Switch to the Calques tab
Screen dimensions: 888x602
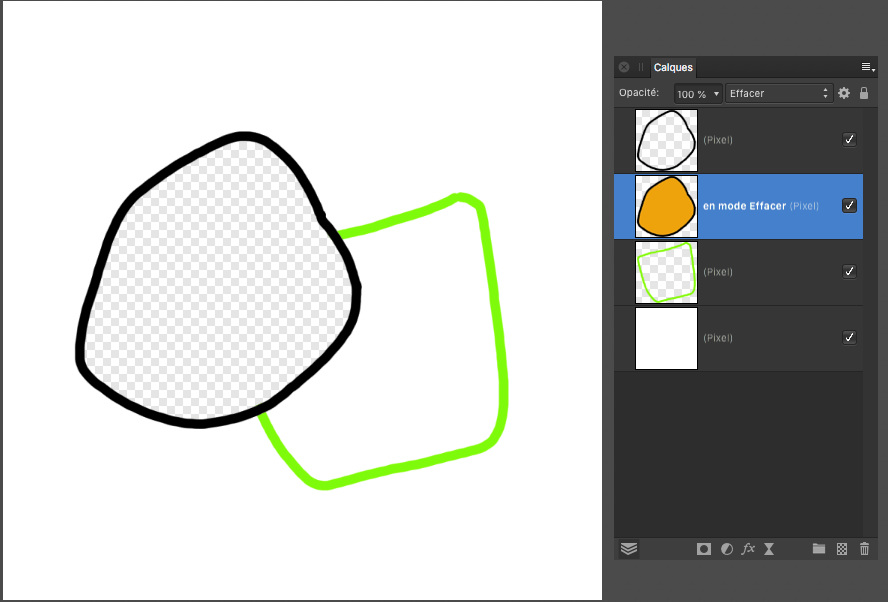(673, 67)
